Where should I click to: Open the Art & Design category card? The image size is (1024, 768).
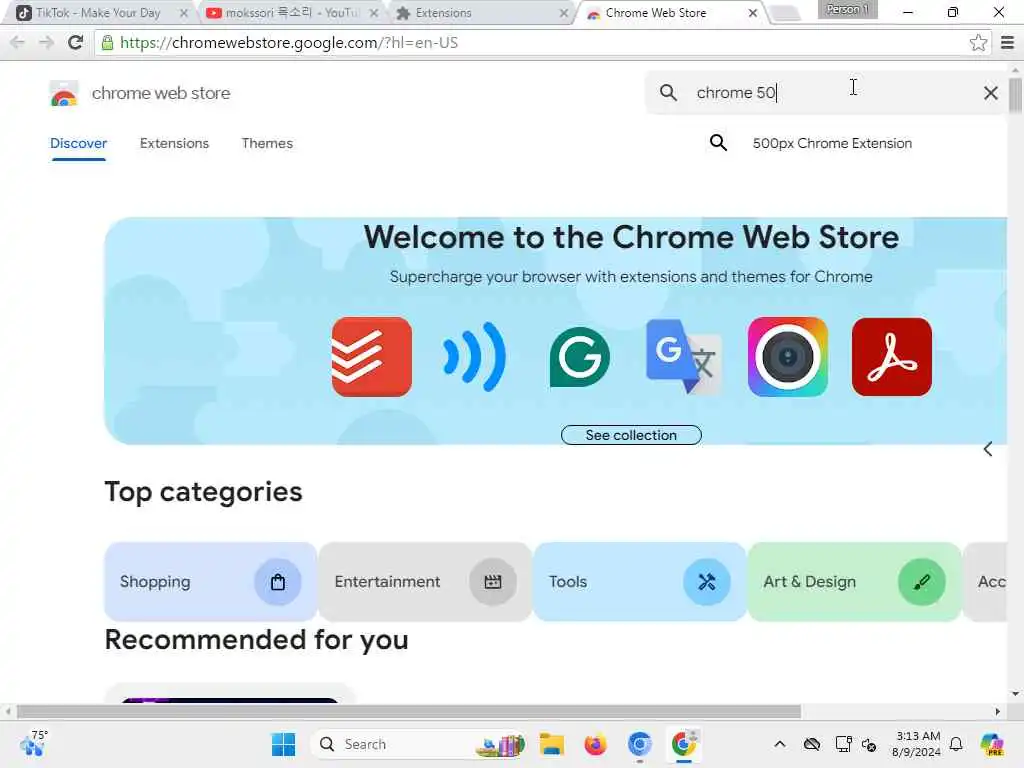click(x=854, y=582)
